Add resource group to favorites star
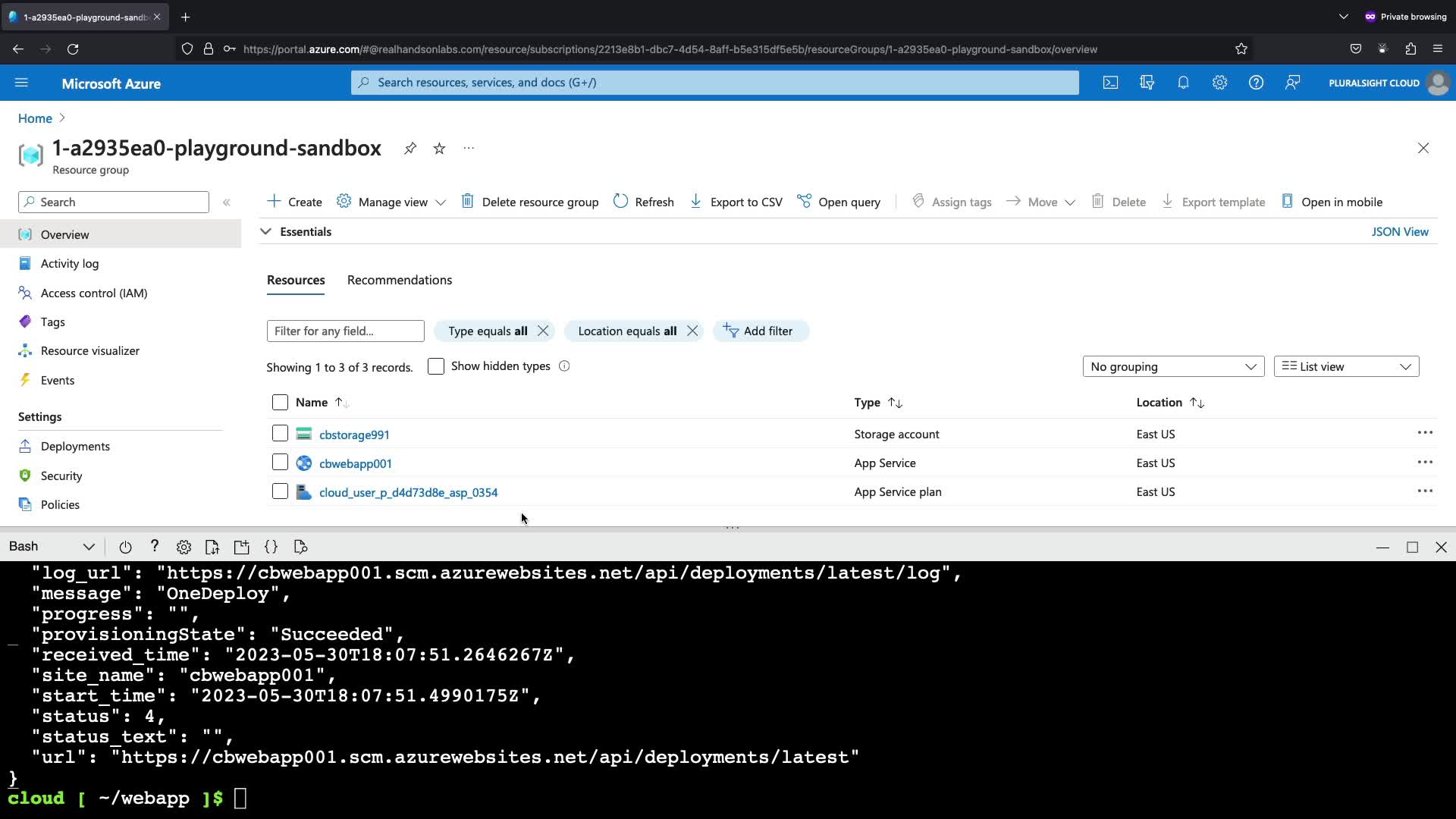 click(x=439, y=149)
